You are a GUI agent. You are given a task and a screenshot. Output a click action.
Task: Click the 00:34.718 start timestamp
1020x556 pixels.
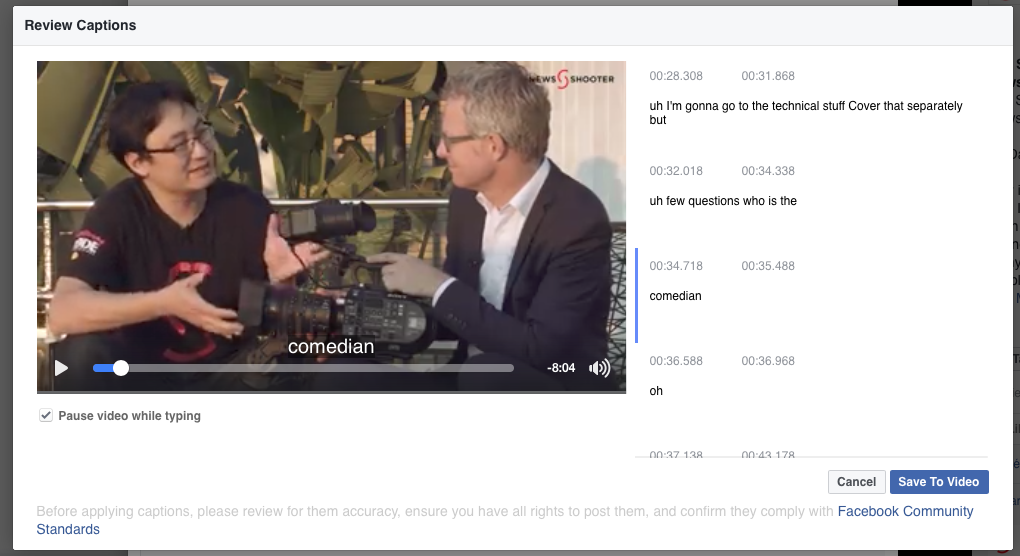[676, 266]
